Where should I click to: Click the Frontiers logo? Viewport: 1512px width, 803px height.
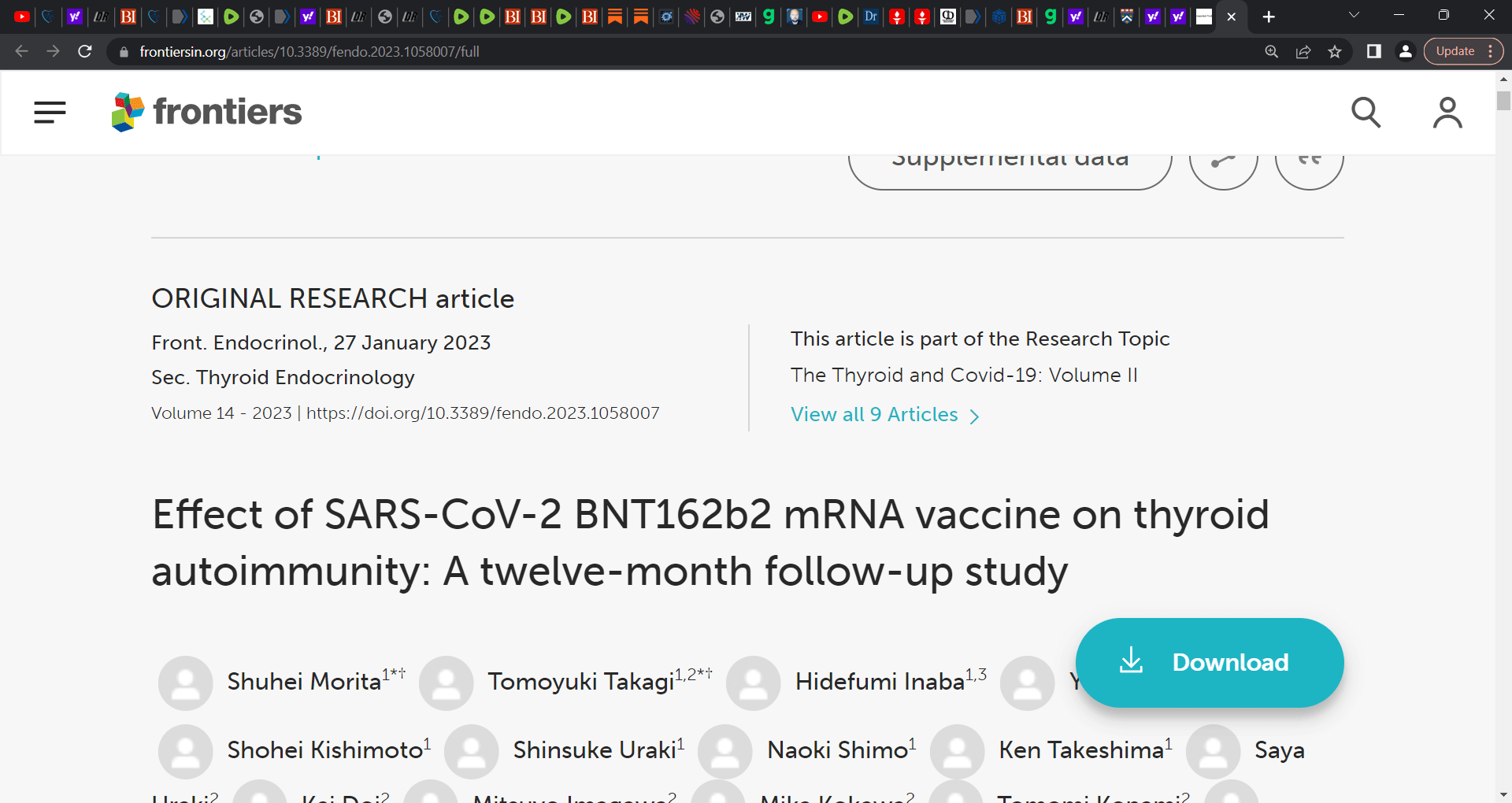click(206, 112)
